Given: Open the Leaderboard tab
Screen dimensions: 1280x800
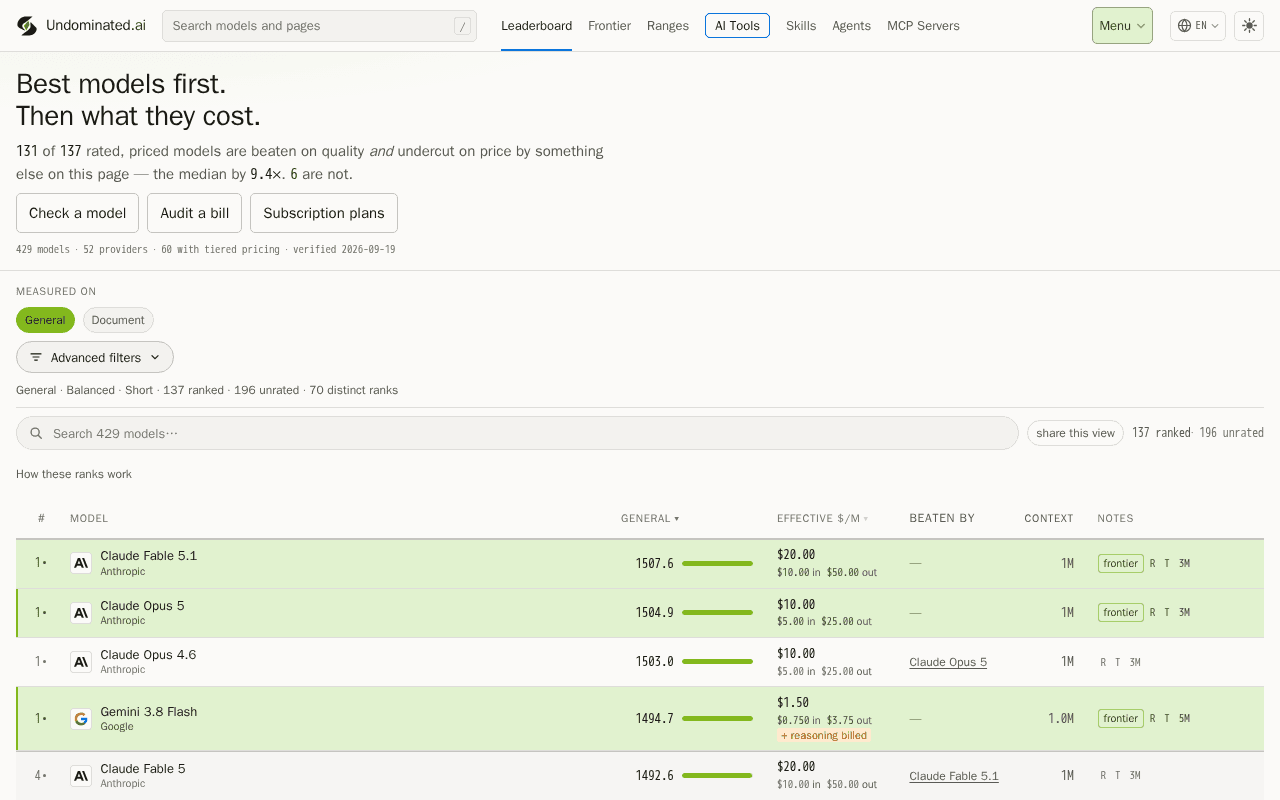Looking at the screenshot, I should pyautogui.click(x=536, y=26).
